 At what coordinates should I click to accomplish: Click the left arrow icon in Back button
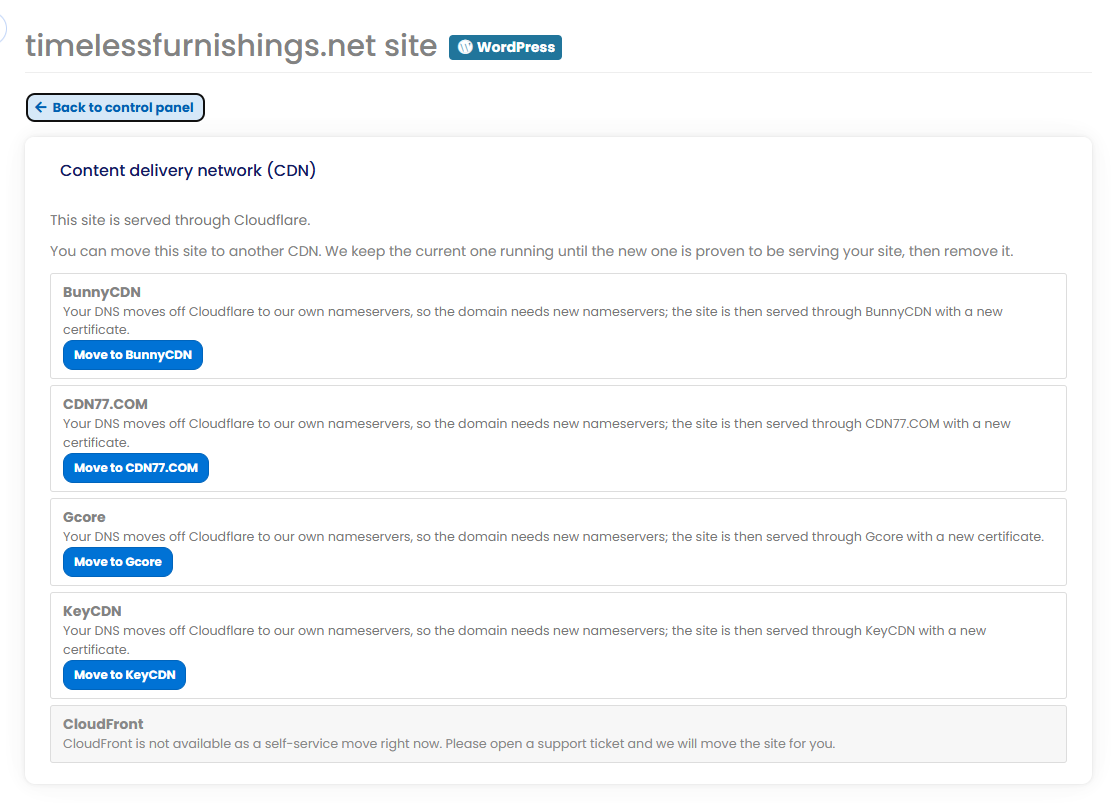tap(41, 107)
